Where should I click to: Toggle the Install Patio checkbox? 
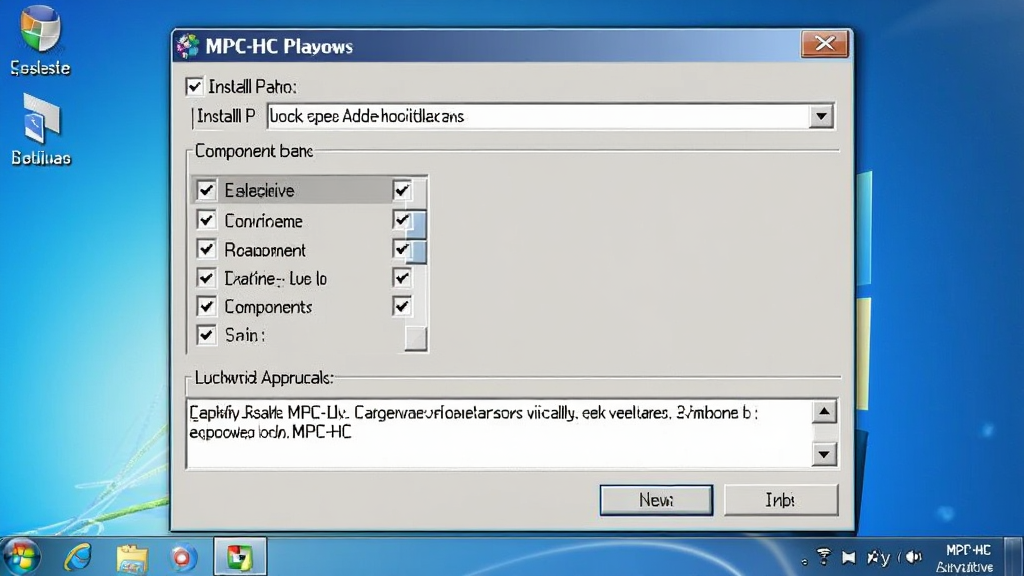194,86
